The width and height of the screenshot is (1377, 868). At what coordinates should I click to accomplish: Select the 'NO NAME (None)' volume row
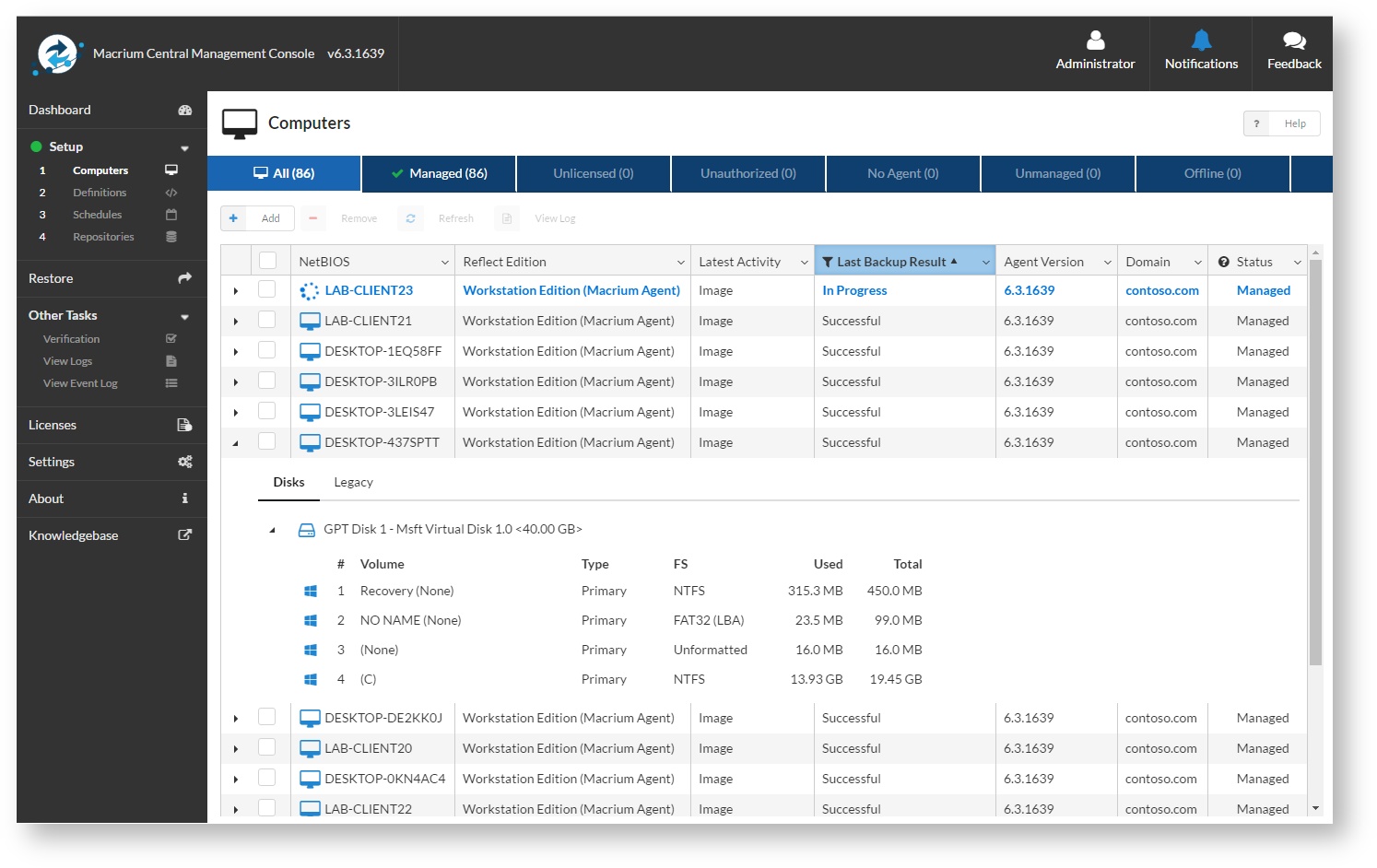click(x=613, y=620)
